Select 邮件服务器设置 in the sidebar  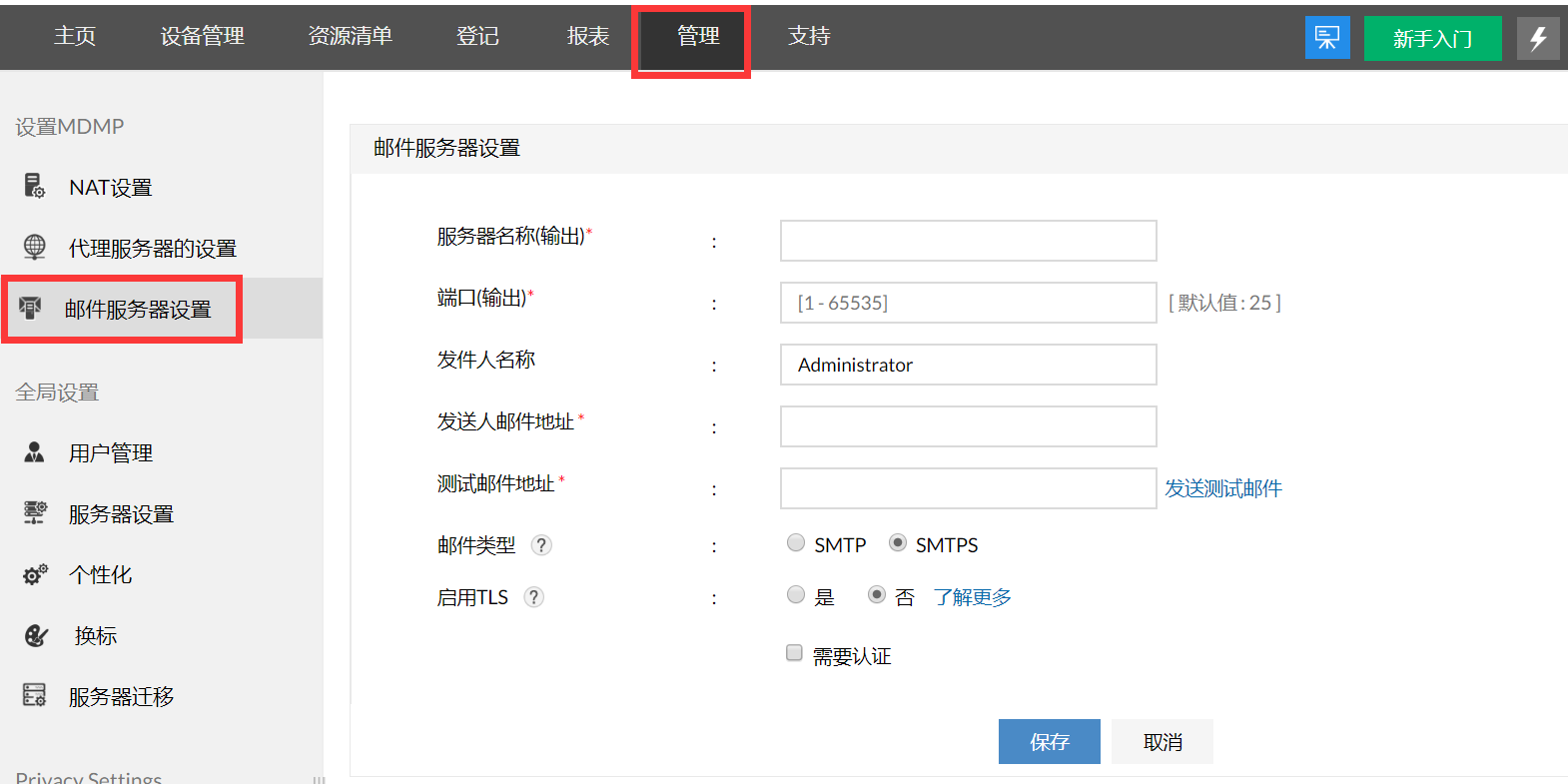pyautogui.click(x=138, y=309)
